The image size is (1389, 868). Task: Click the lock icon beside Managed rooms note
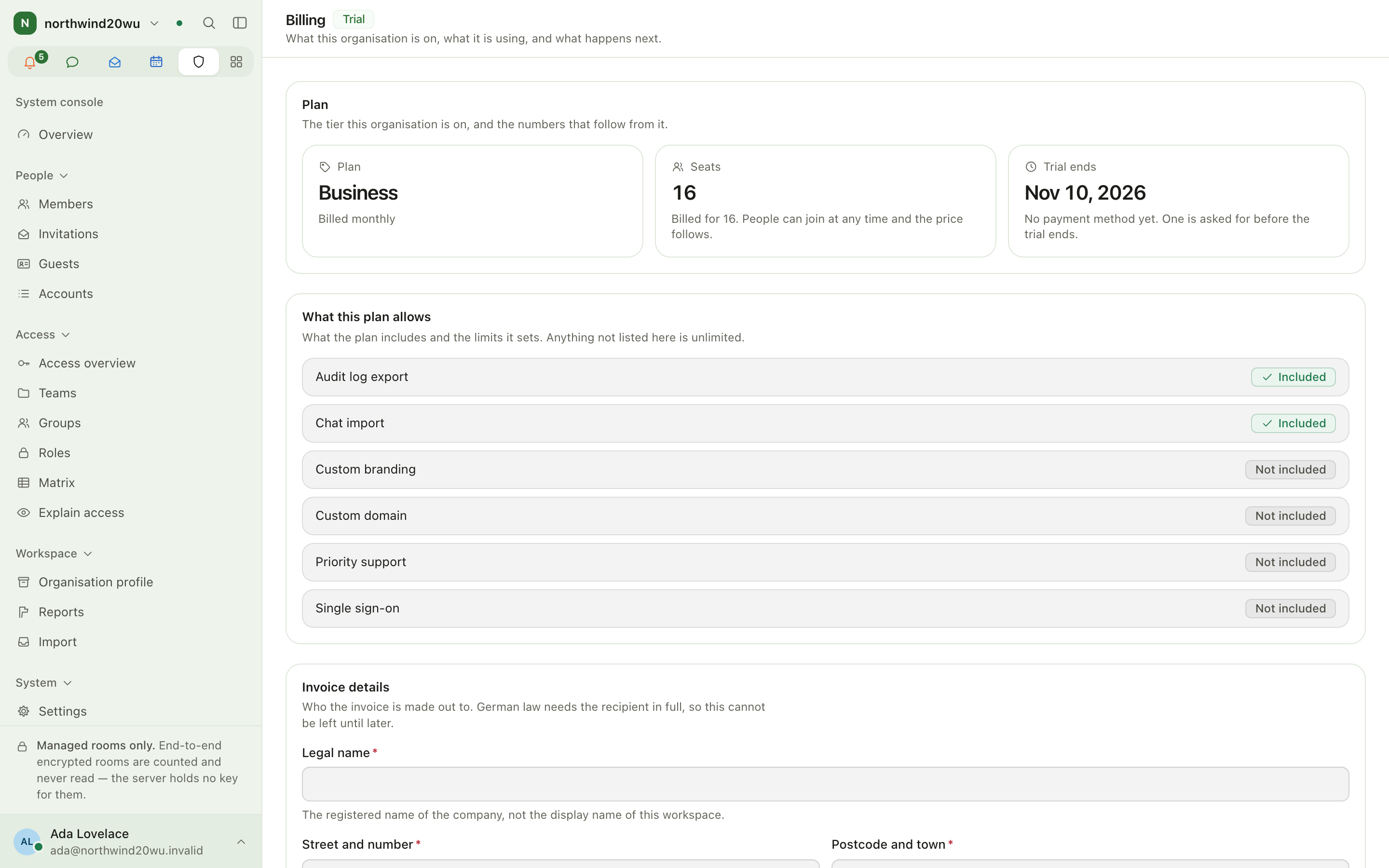(22, 746)
